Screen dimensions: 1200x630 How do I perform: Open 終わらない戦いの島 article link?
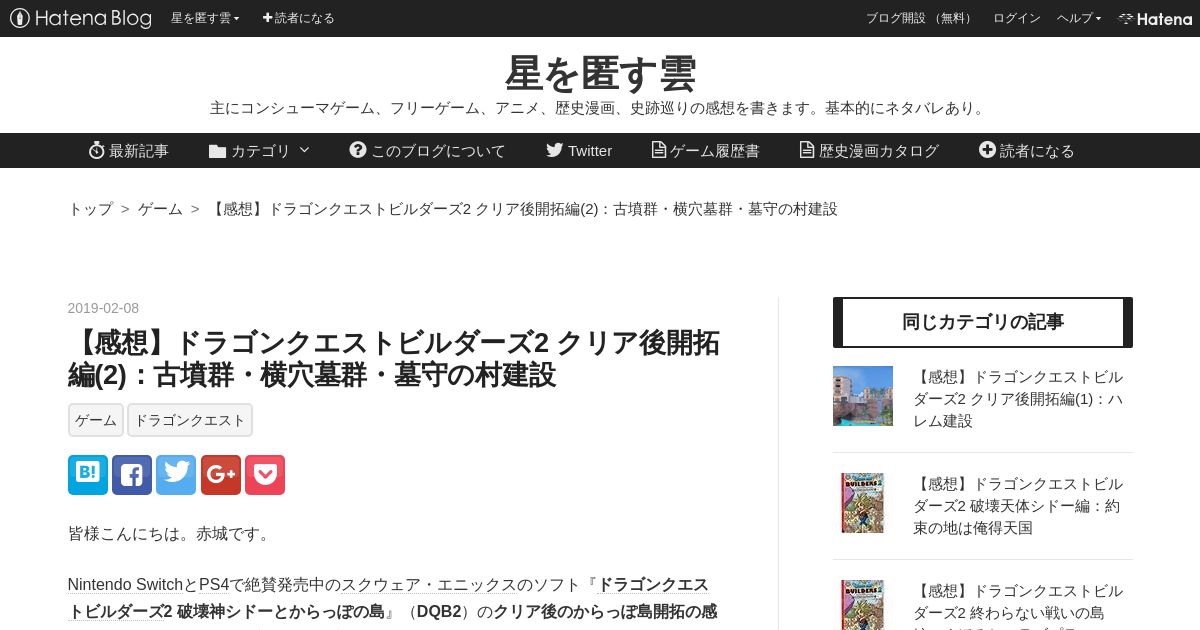tap(1018, 605)
